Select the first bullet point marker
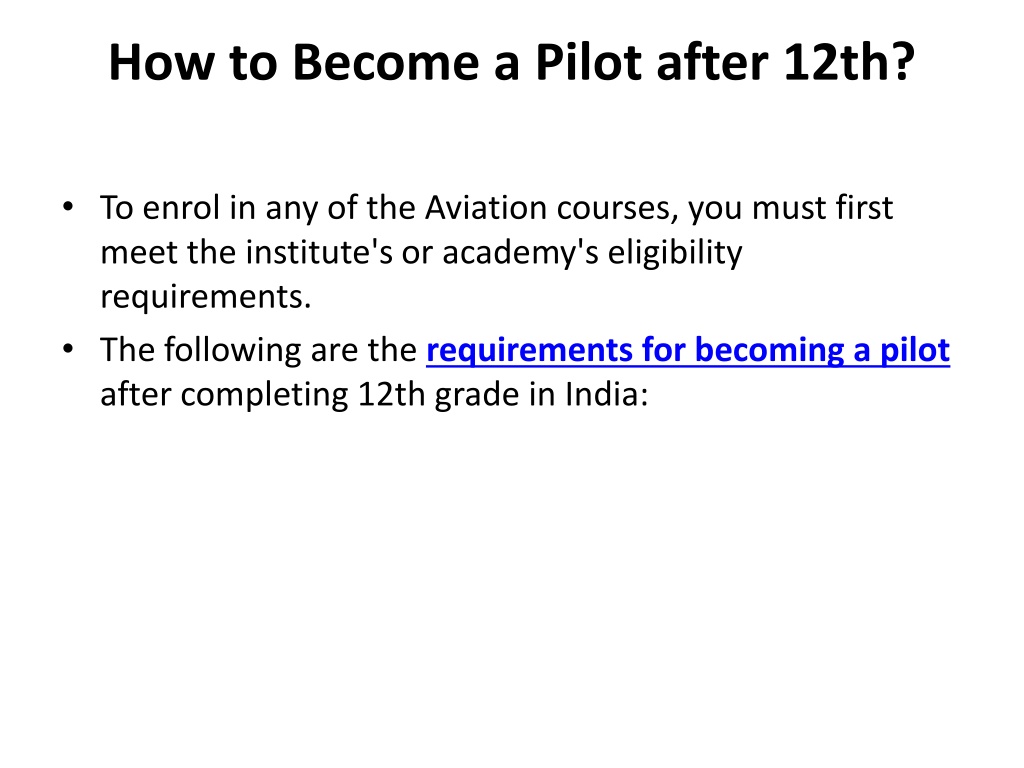This screenshot has height=768, width=1024. (68, 208)
